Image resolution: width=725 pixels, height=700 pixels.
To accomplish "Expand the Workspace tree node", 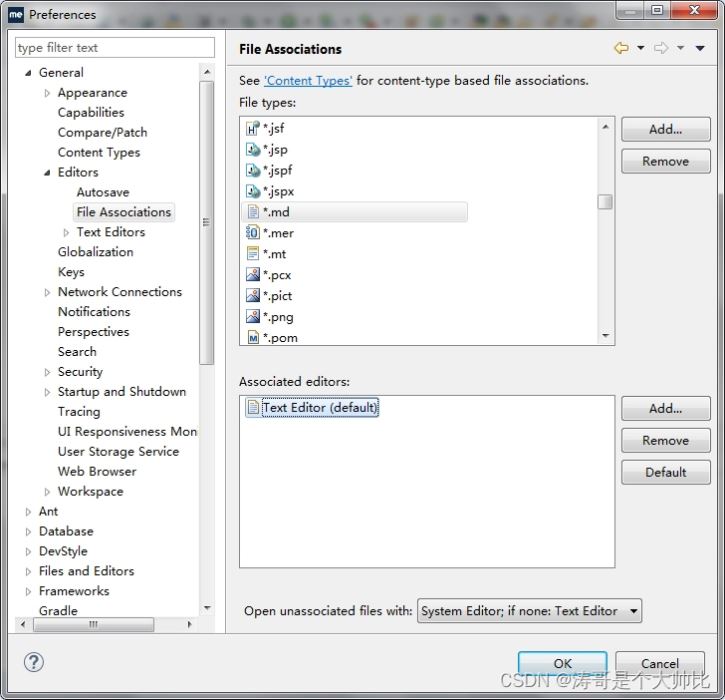I will pos(47,491).
